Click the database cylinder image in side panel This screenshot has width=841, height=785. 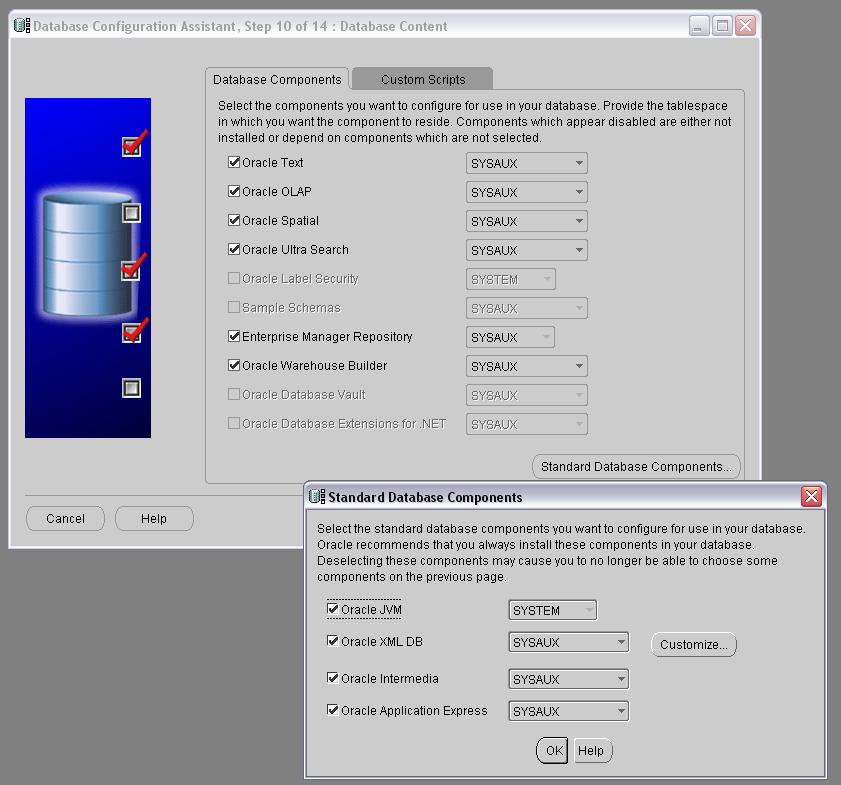click(x=88, y=255)
